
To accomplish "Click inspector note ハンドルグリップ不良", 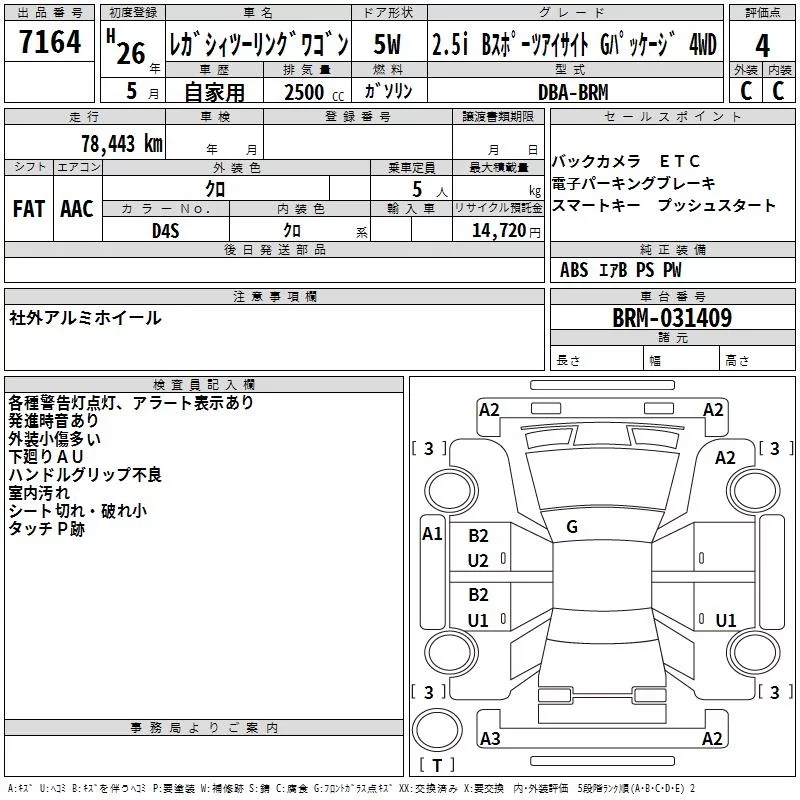I will (x=85, y=475).
